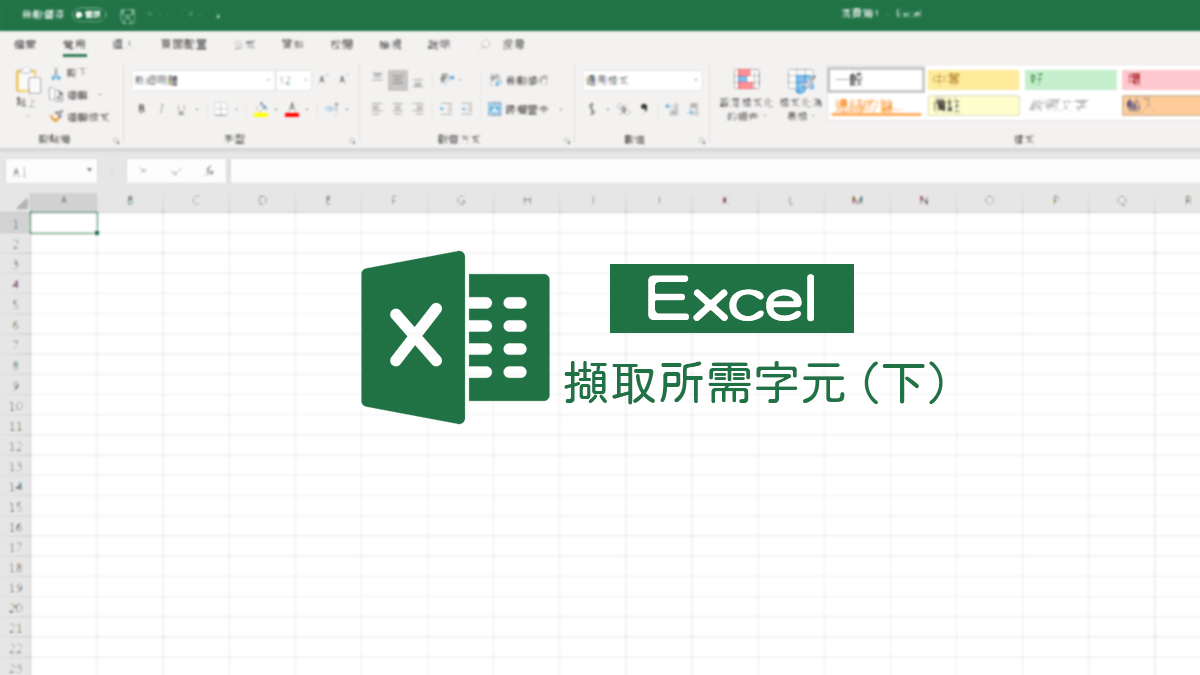The width and height of the screenshot is (1200, 675).
Task: Open the font name dropdown
Action: point(269,80)
